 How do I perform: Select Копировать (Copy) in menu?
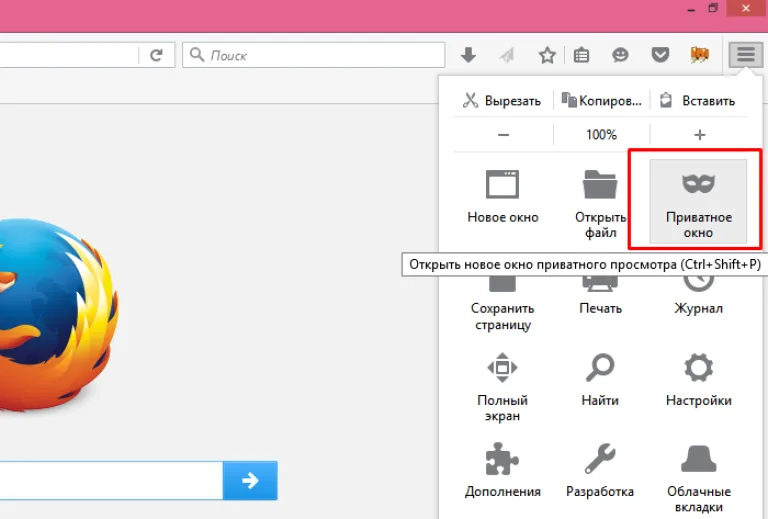tap(601, 100)
